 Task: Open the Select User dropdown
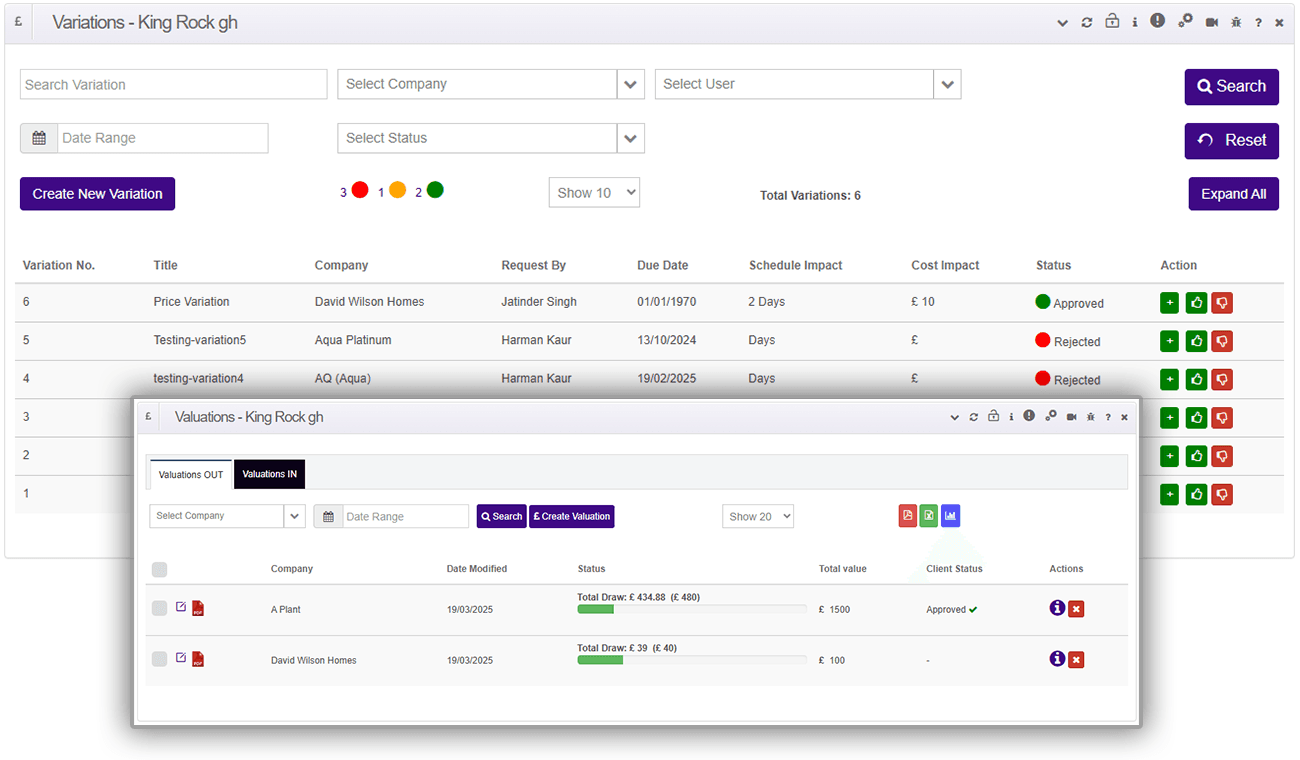tap(808, 84)
